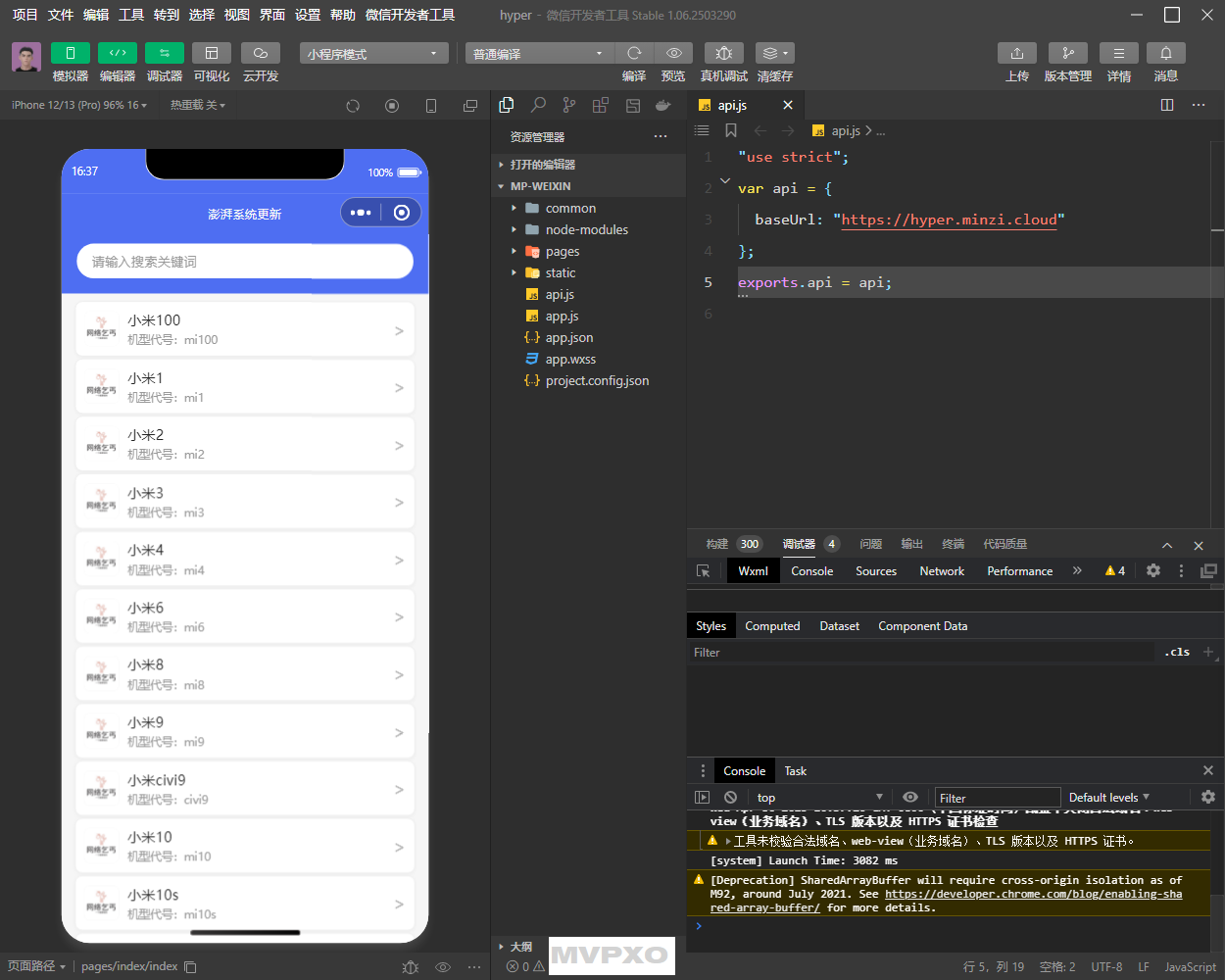1225x980 pixels.
Task: Switch to the Network devtools tab
Action: (942, 571)
